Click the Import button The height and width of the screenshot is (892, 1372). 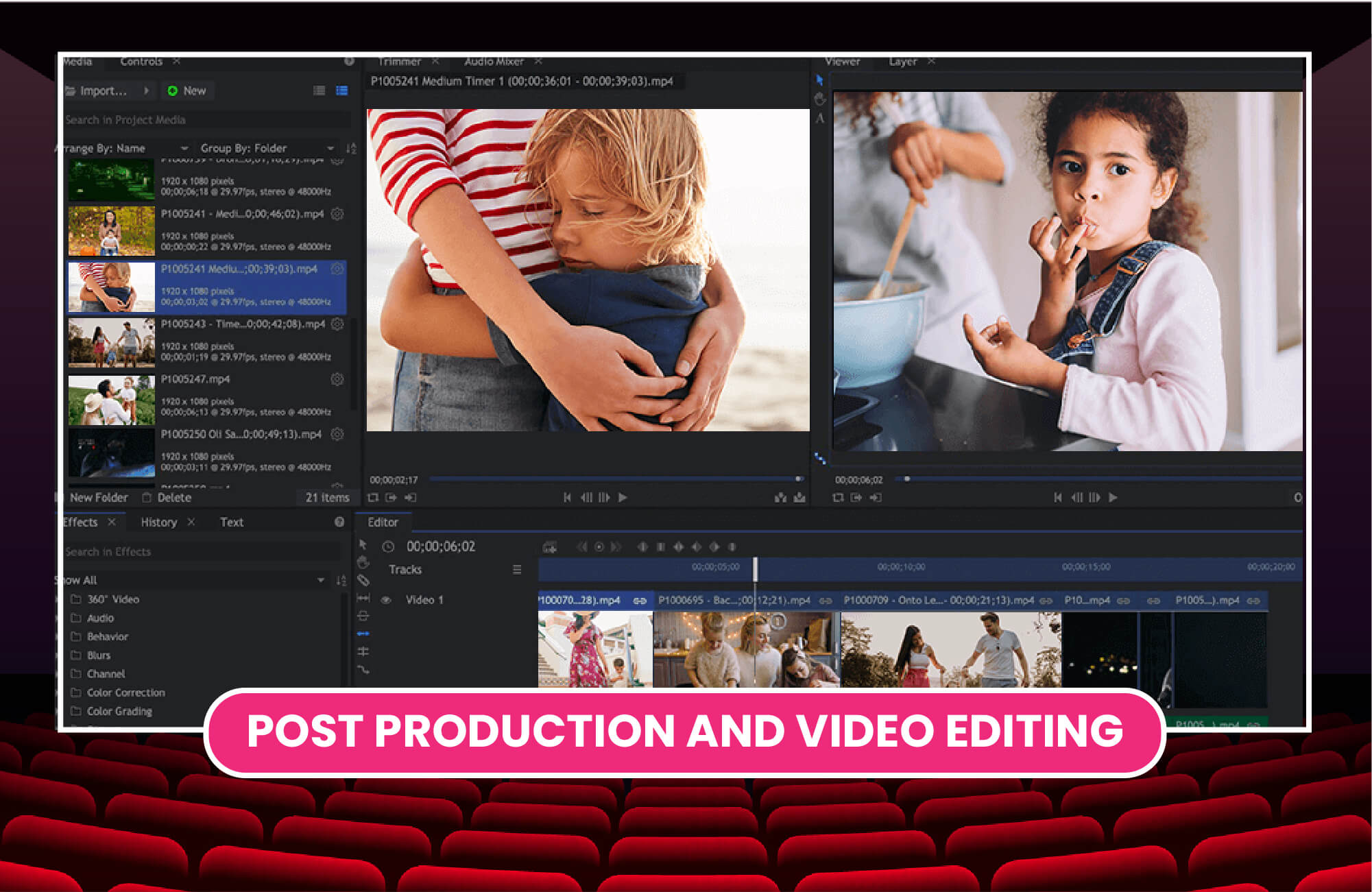click(103, 91)
